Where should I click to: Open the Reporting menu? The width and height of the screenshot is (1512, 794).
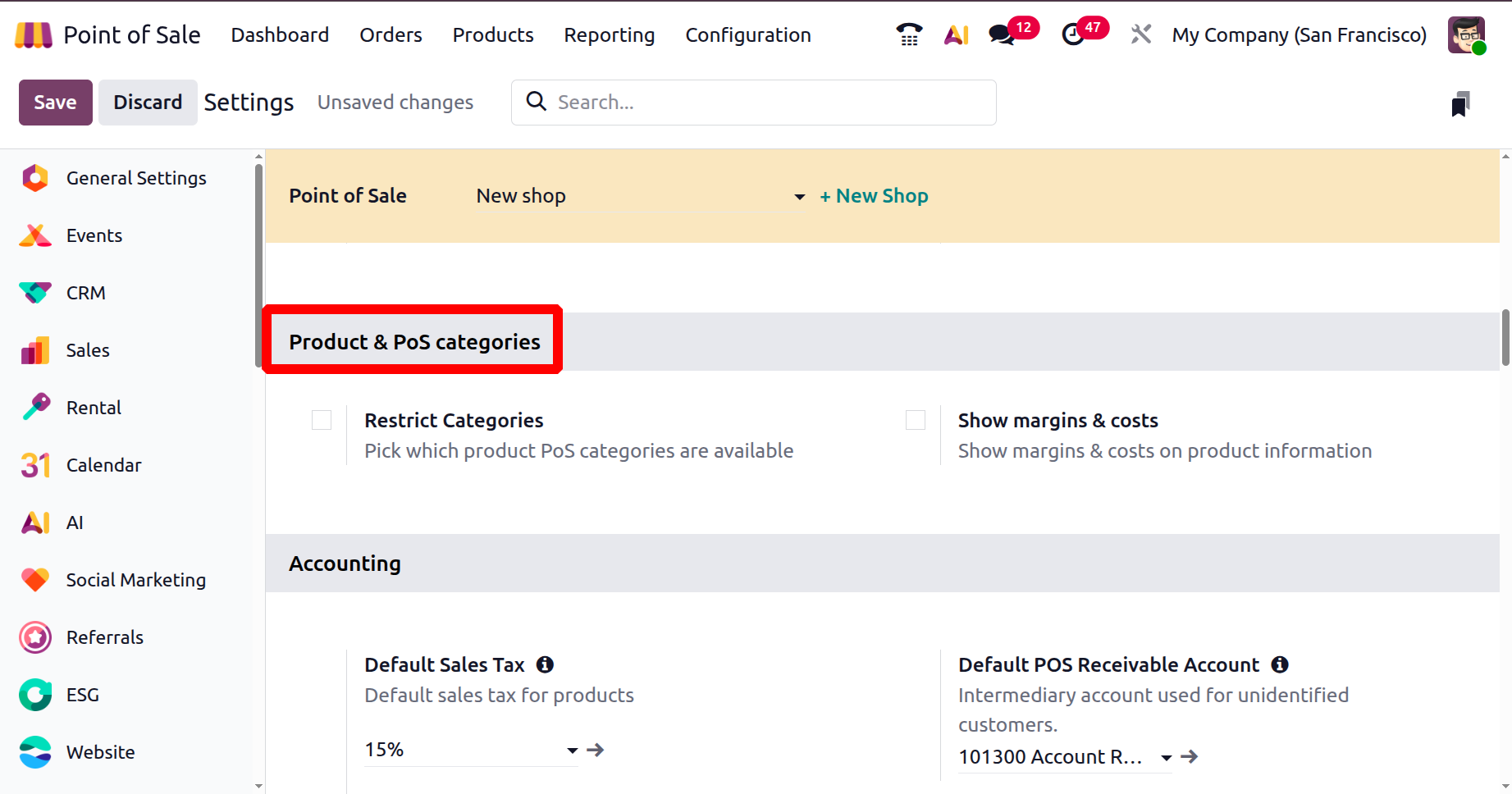609,35
